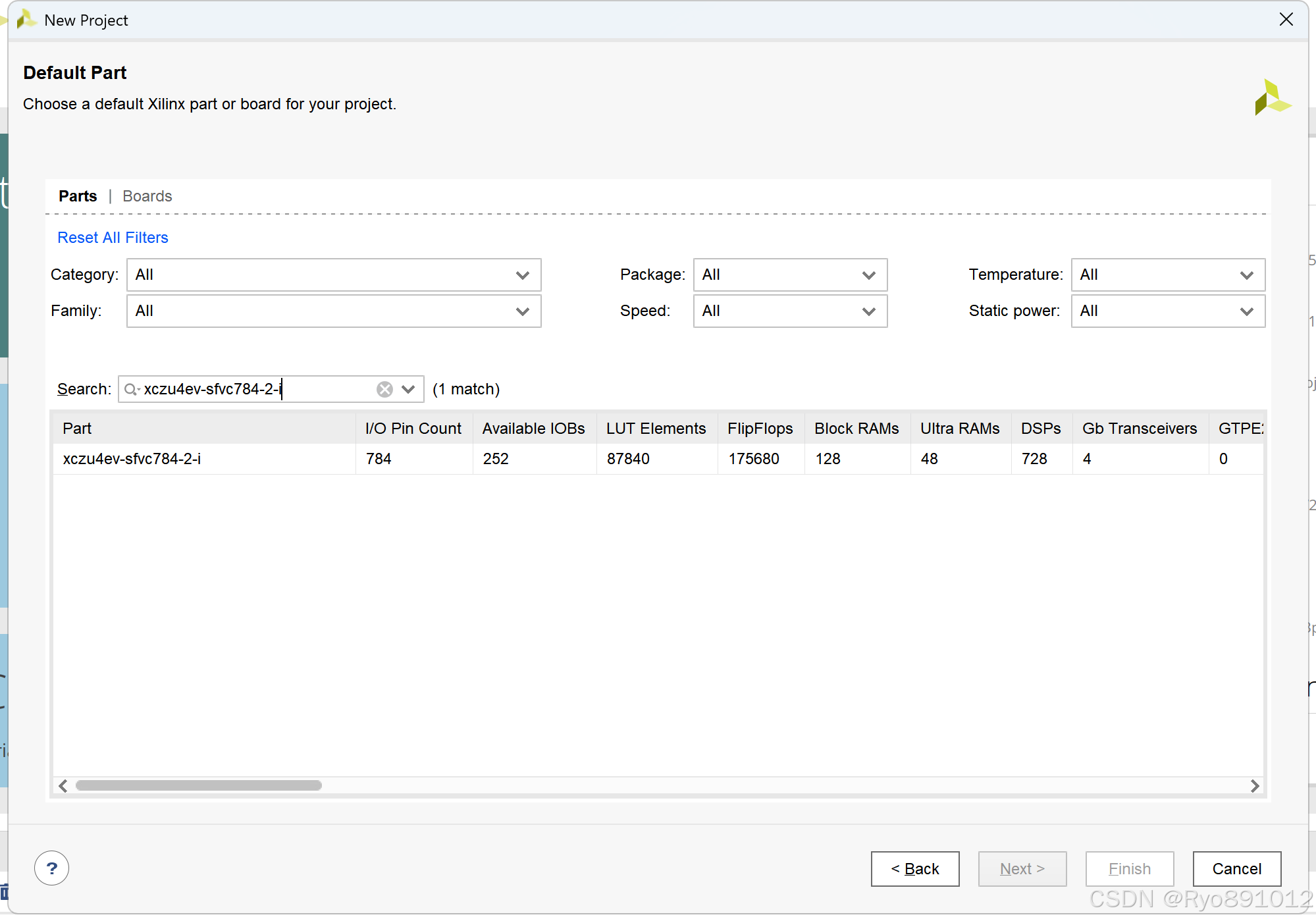Click the horizontal scrollbar thumb
1316x921 pixels.
(x=198, y=786)
